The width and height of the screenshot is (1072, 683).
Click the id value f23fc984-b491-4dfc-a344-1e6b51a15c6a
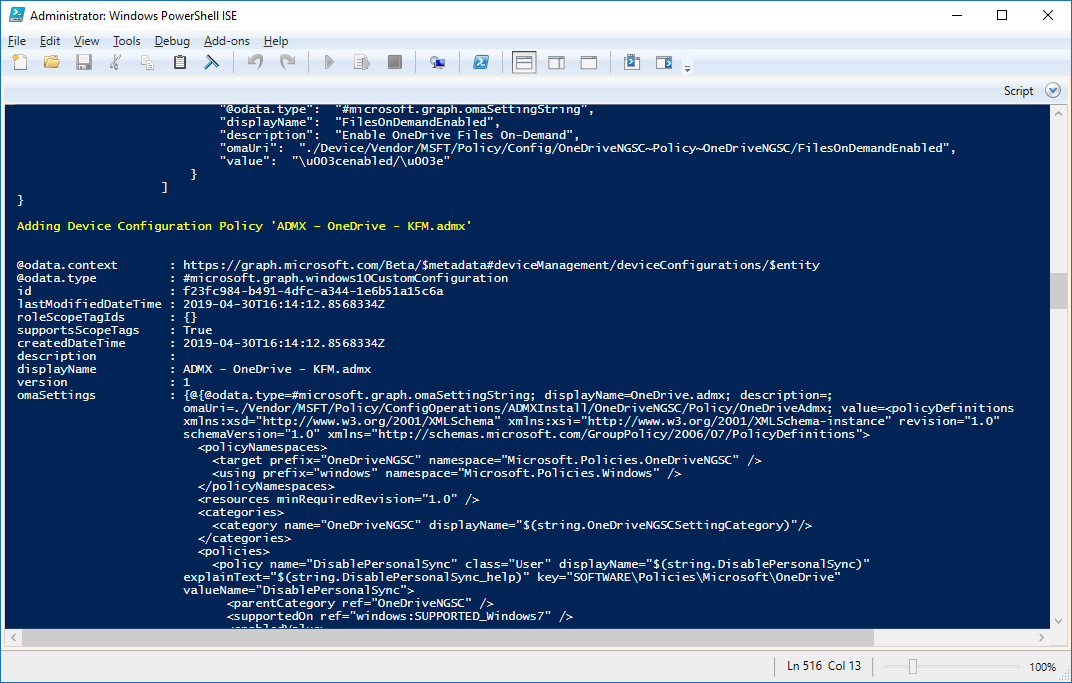[313, 291]
